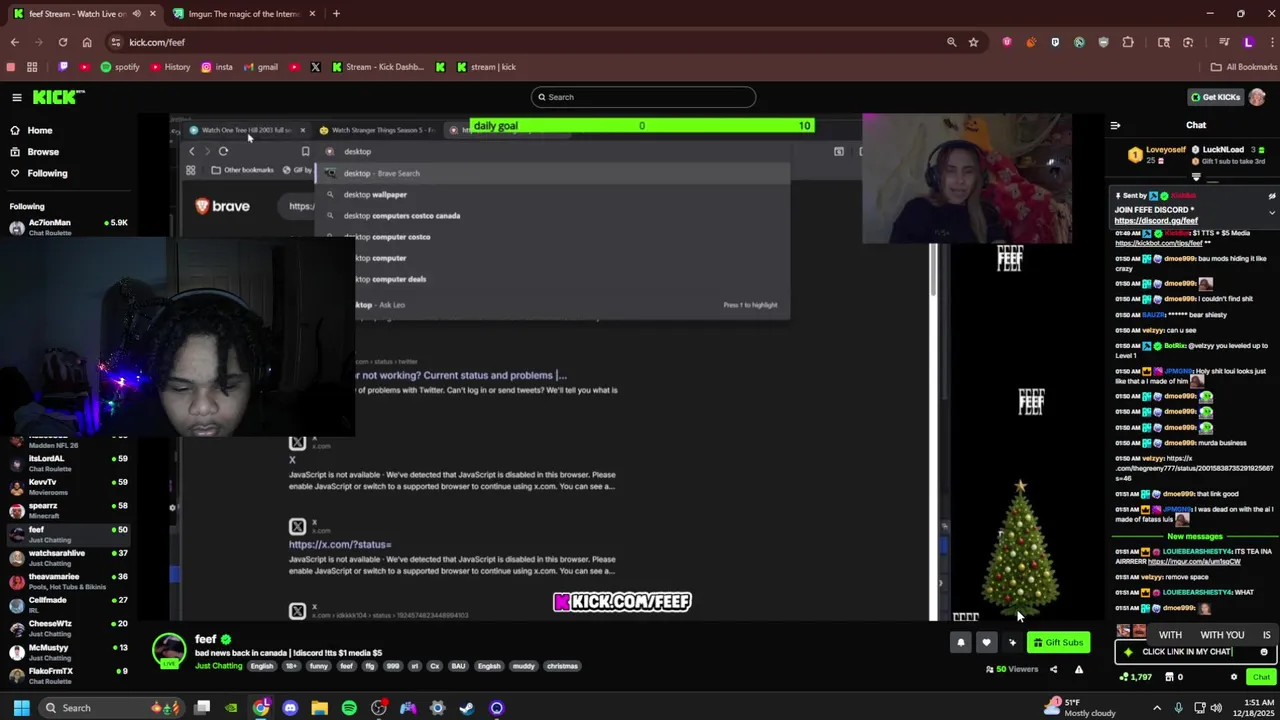1280x720 pixels.
Task: Open Windows Start menu
Action: (x=21, y=708)
